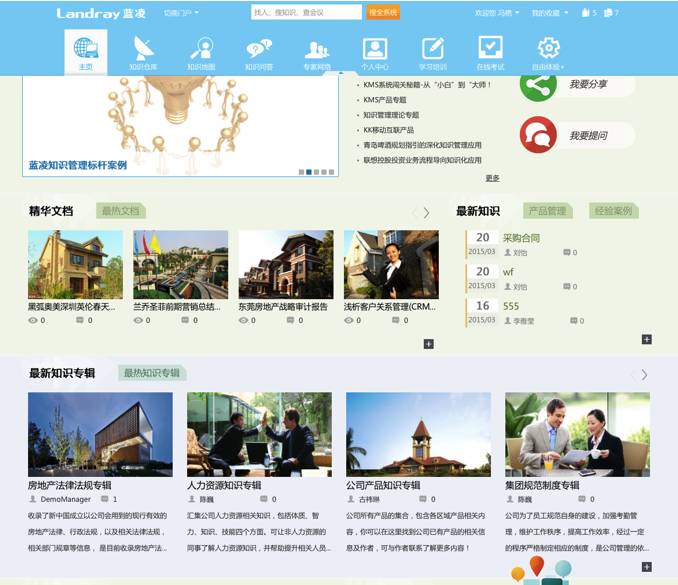
Task: Open the welcome user dropdown
Action: click(497, 13)
